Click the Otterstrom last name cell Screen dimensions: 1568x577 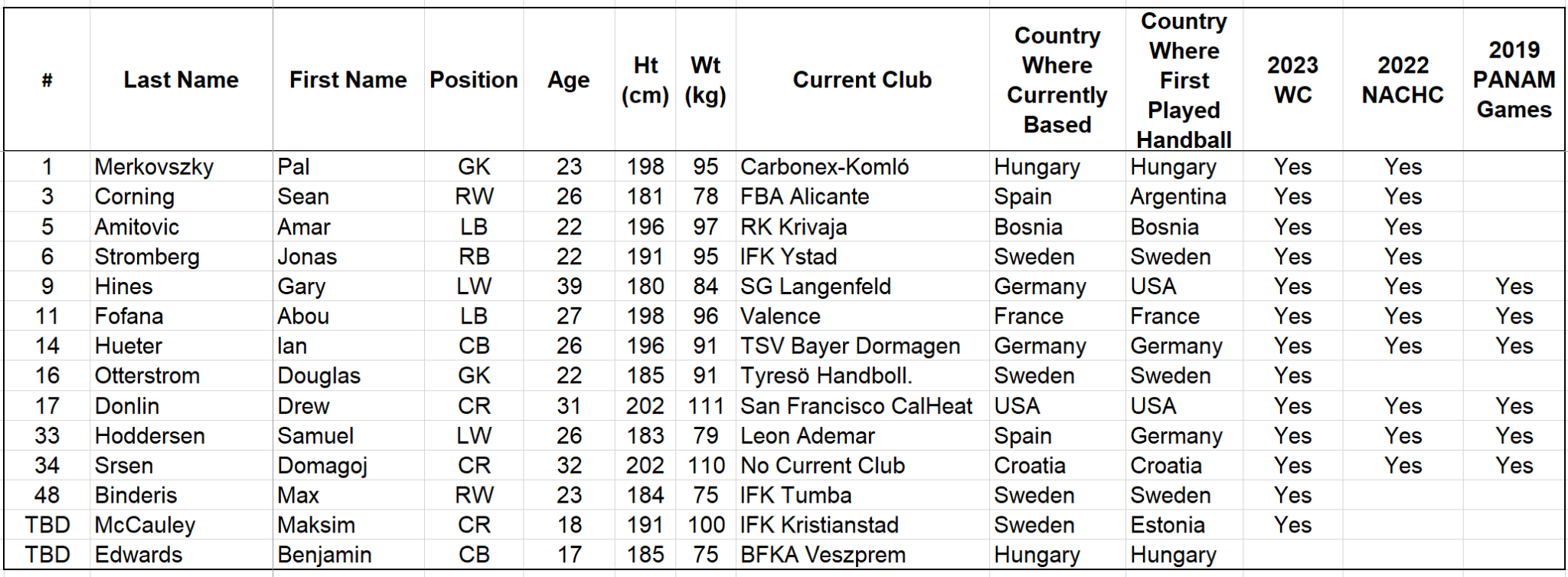[147, 376]
